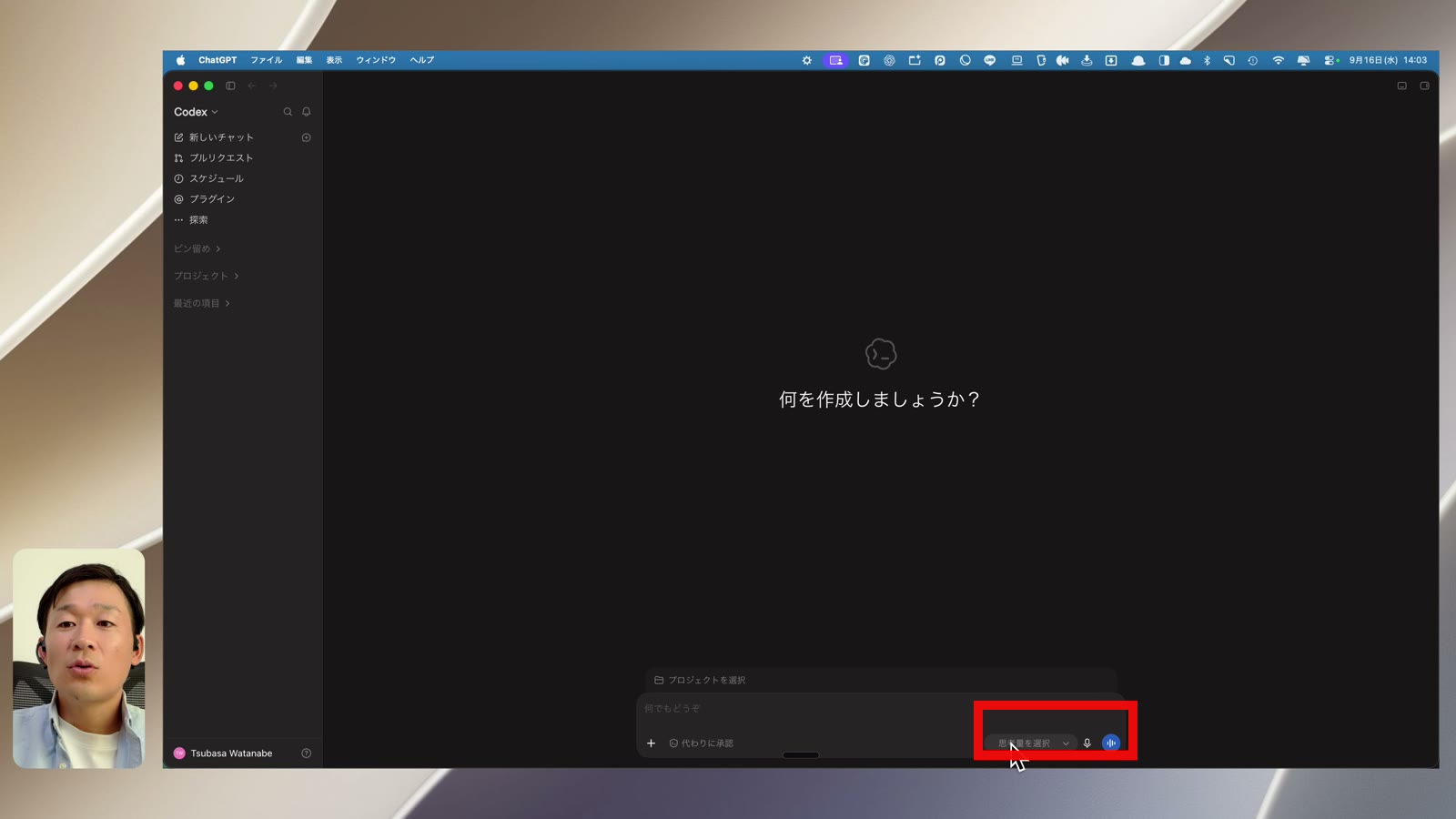Click the purple screen-sharing menu bar icon
The height and width of the screenshot is (819, 1456).
click(835, 60)
